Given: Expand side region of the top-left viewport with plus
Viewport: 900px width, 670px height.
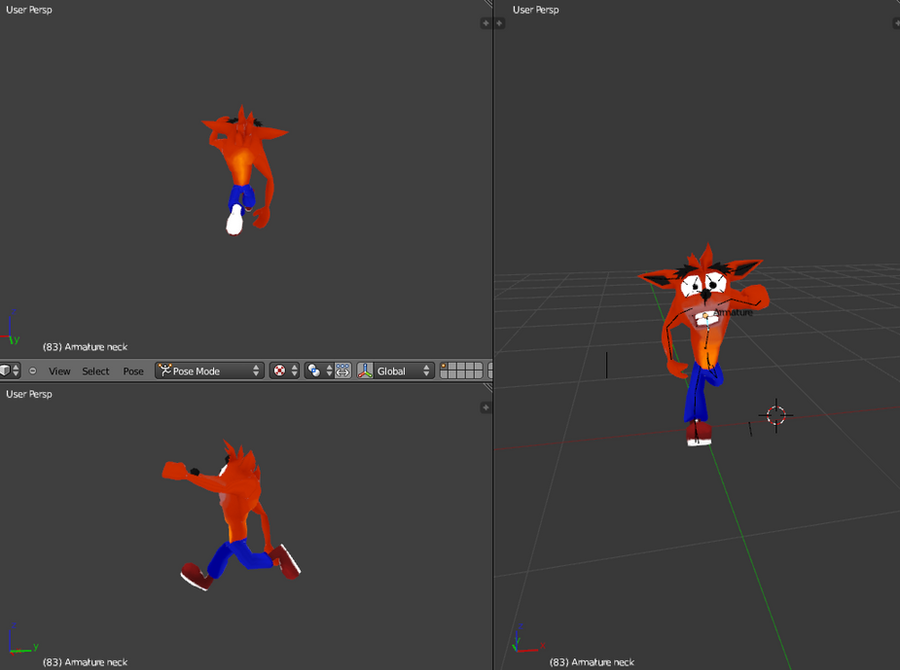Looking at the screenshot, I should [x=486, y=23].
